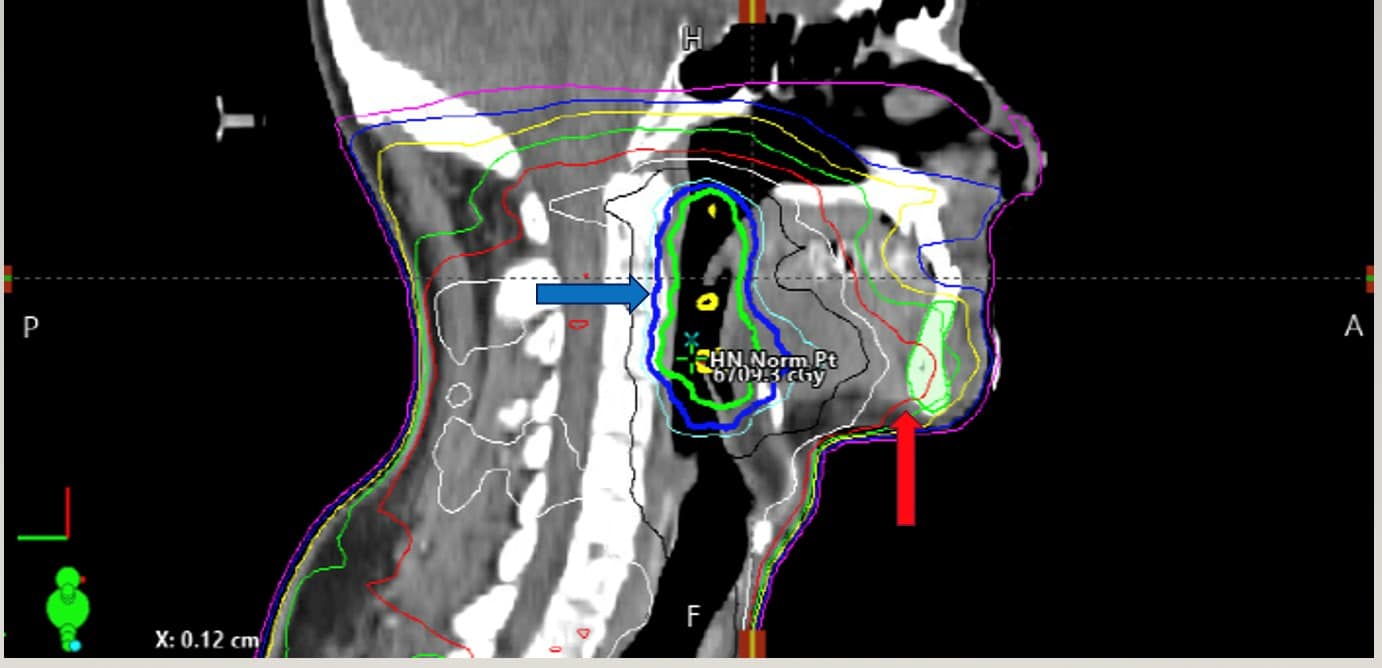Click the cyan dot on orientation figure
This screenshot has width=1382, height=668.
(x=74, y=646)
